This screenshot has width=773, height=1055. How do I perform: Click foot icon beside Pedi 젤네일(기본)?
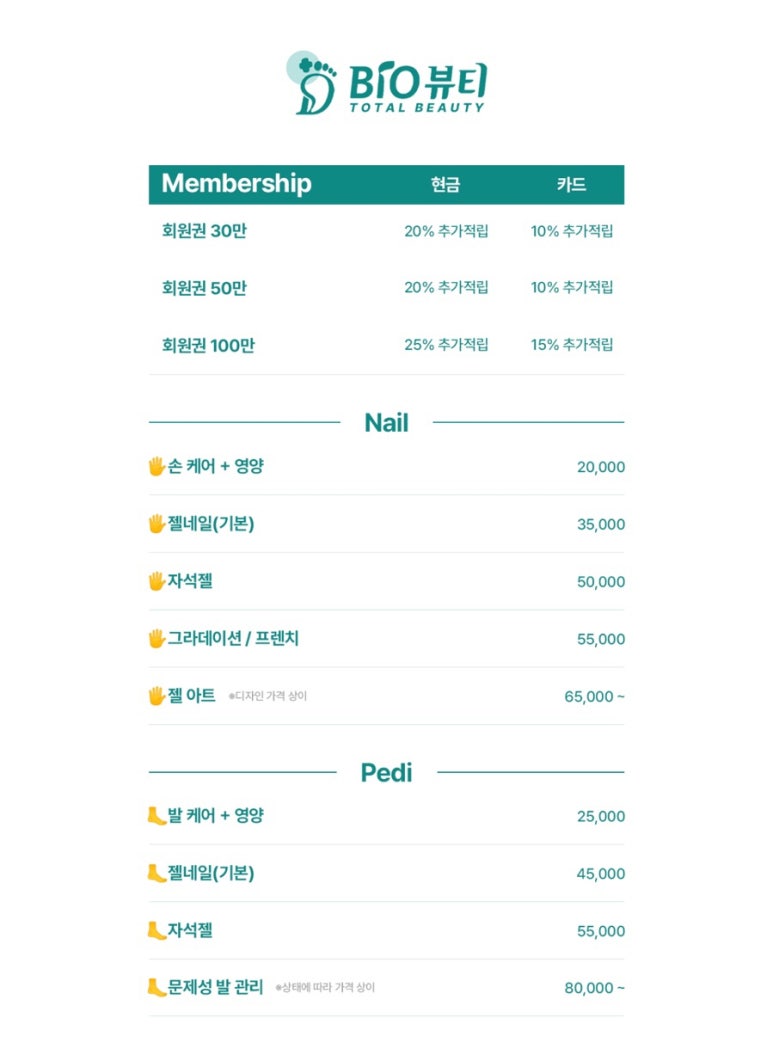(157, 873)
